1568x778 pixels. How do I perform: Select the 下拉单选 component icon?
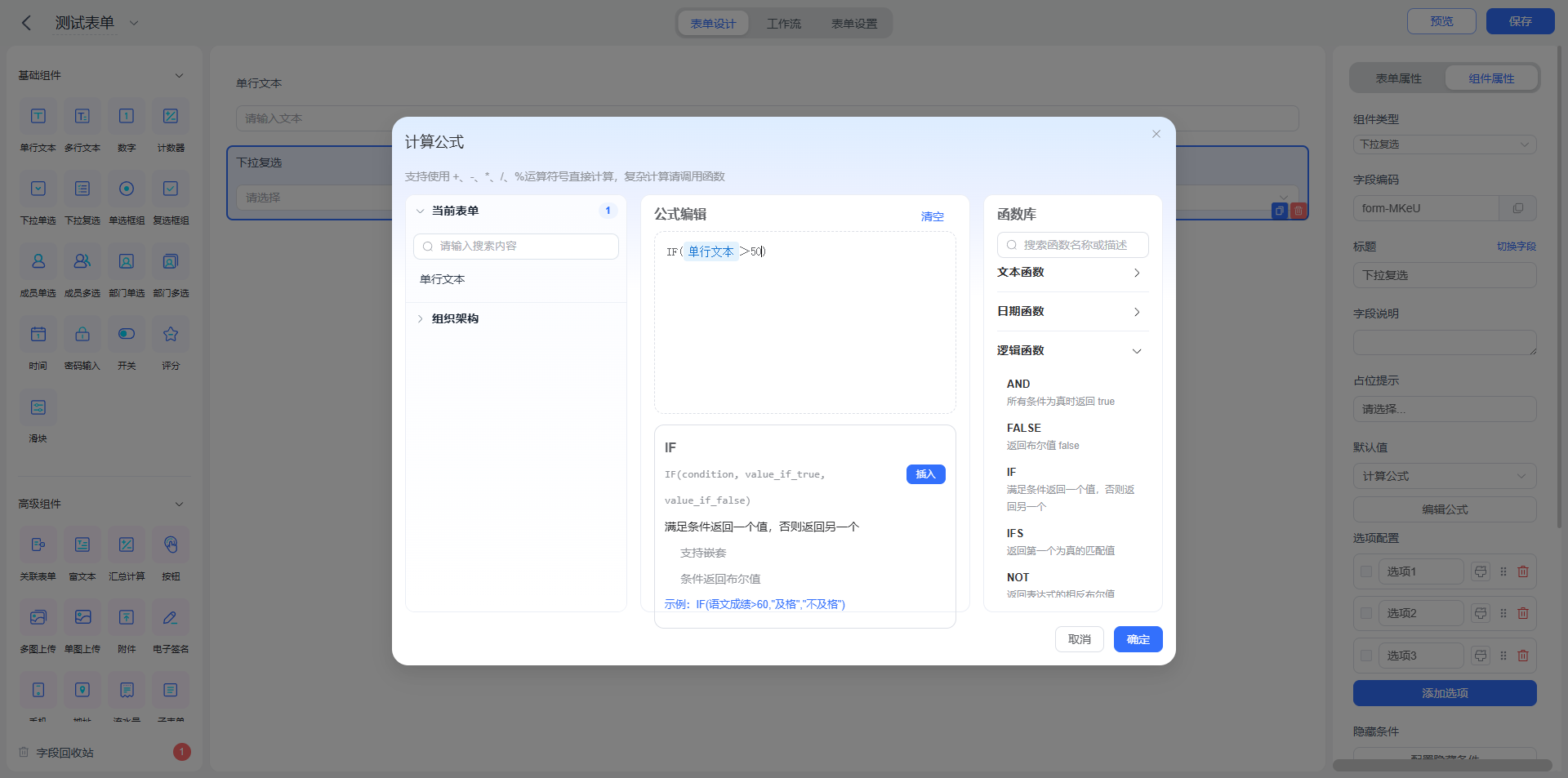(x=38, y=189)
